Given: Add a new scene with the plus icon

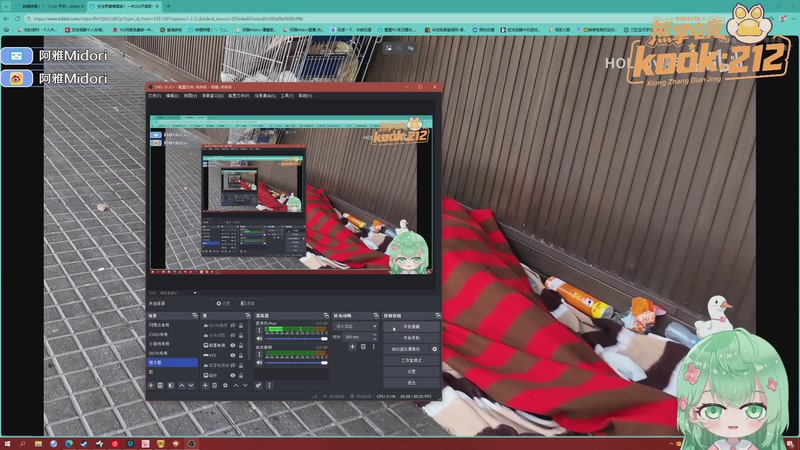Looking at the screenshot, I should [151, 385].
